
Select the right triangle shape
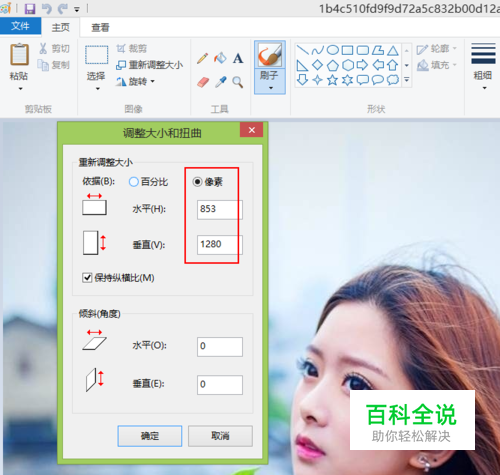tap(302, 65)
